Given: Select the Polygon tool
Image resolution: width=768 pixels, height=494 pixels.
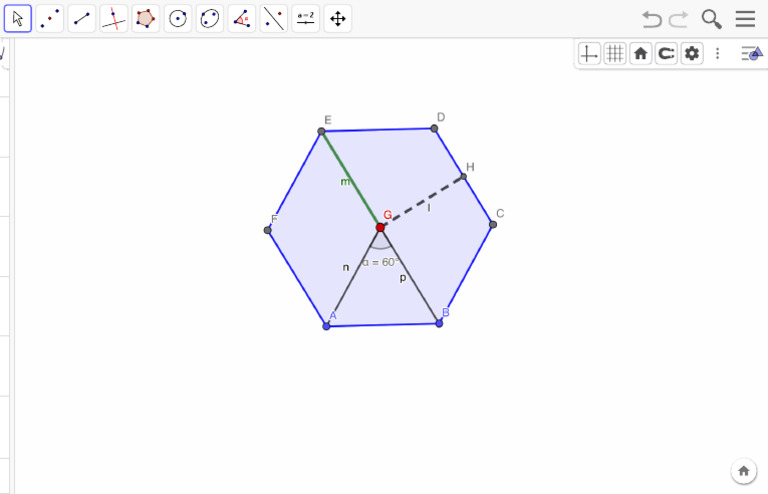Looking at the screenshot, I should coord(145,19).
